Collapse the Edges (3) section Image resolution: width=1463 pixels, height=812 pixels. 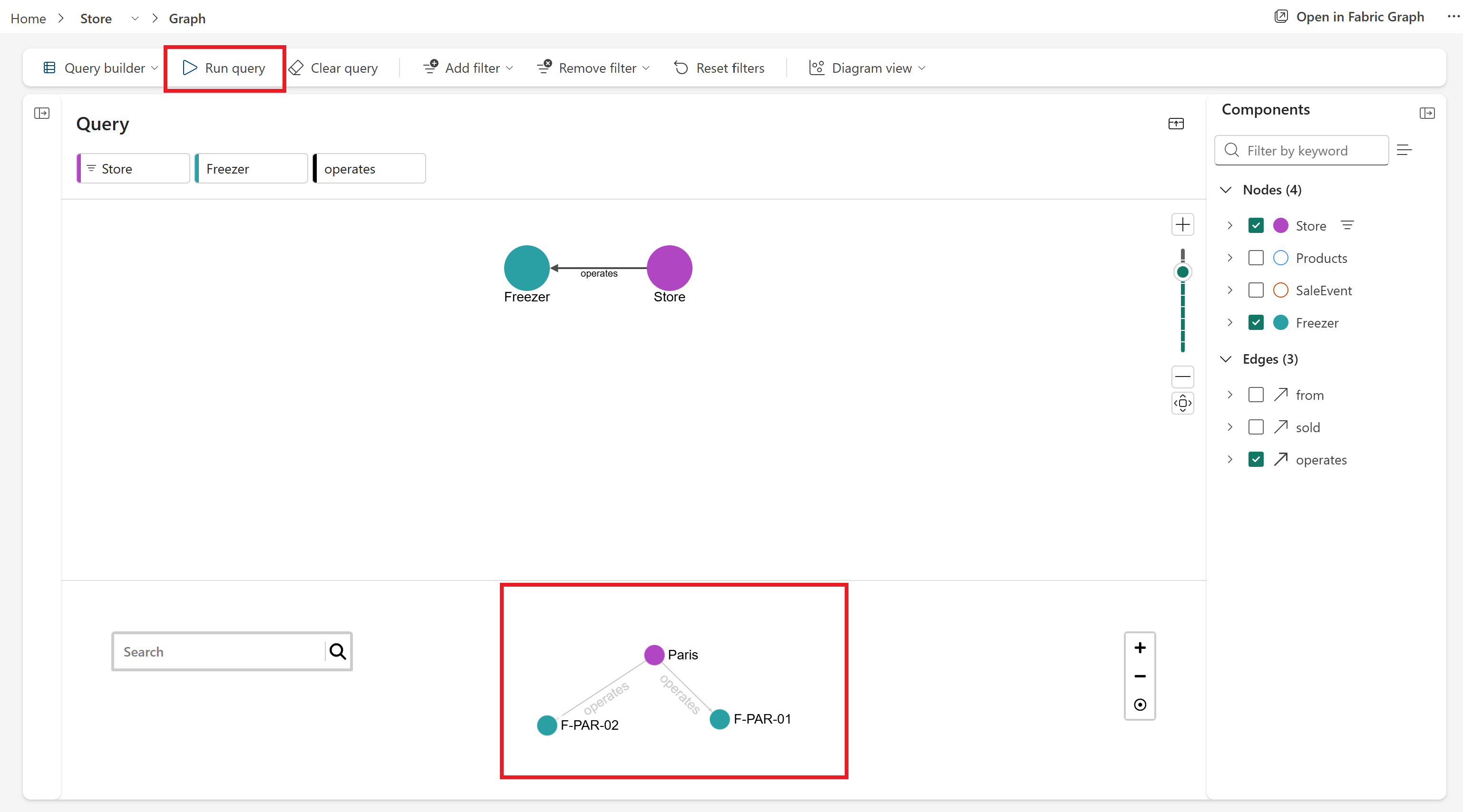(1226, 359)
